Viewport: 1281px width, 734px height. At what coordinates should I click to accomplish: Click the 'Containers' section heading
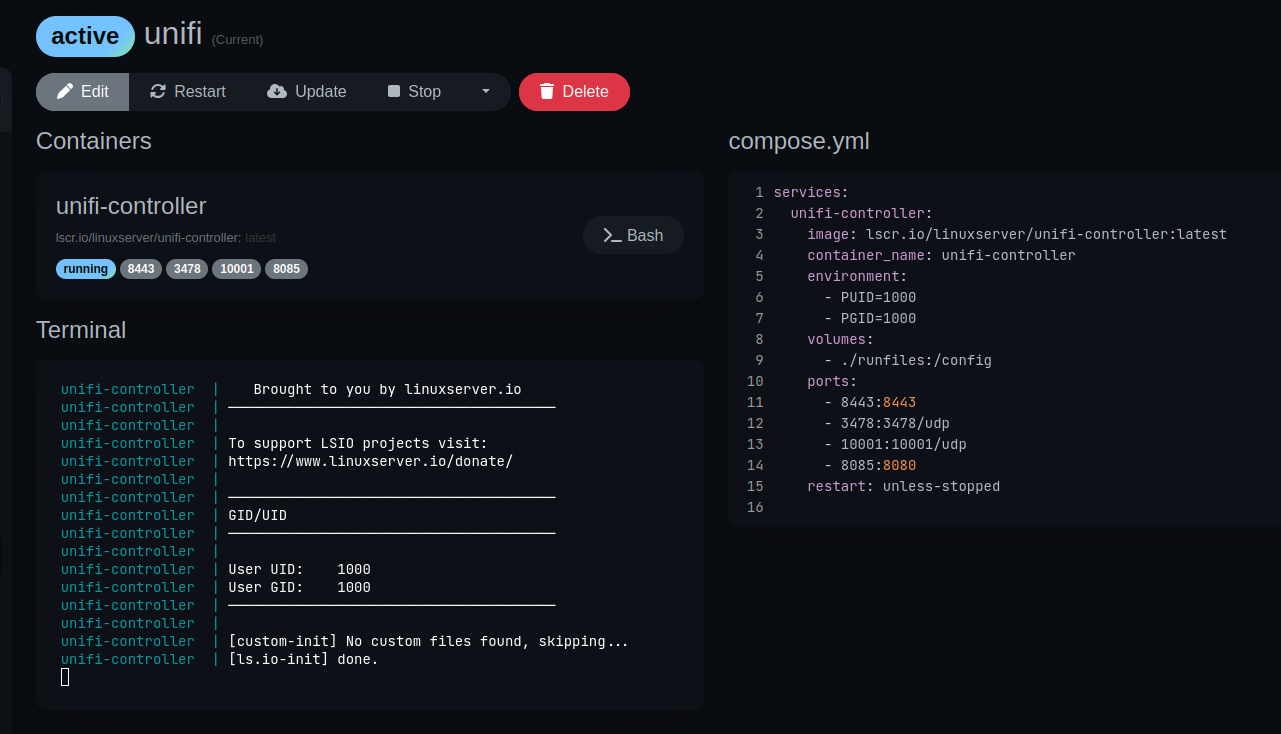[x=94, y=141]
